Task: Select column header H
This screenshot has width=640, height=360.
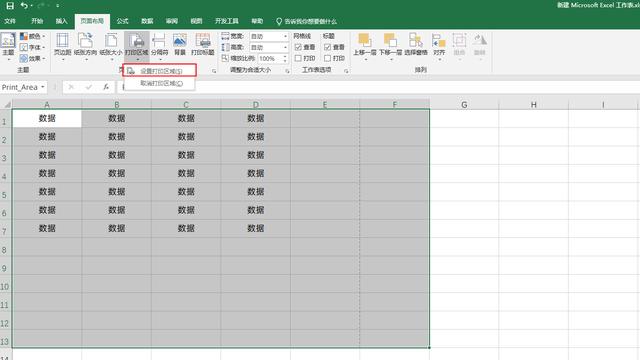Action: [533, 104]
